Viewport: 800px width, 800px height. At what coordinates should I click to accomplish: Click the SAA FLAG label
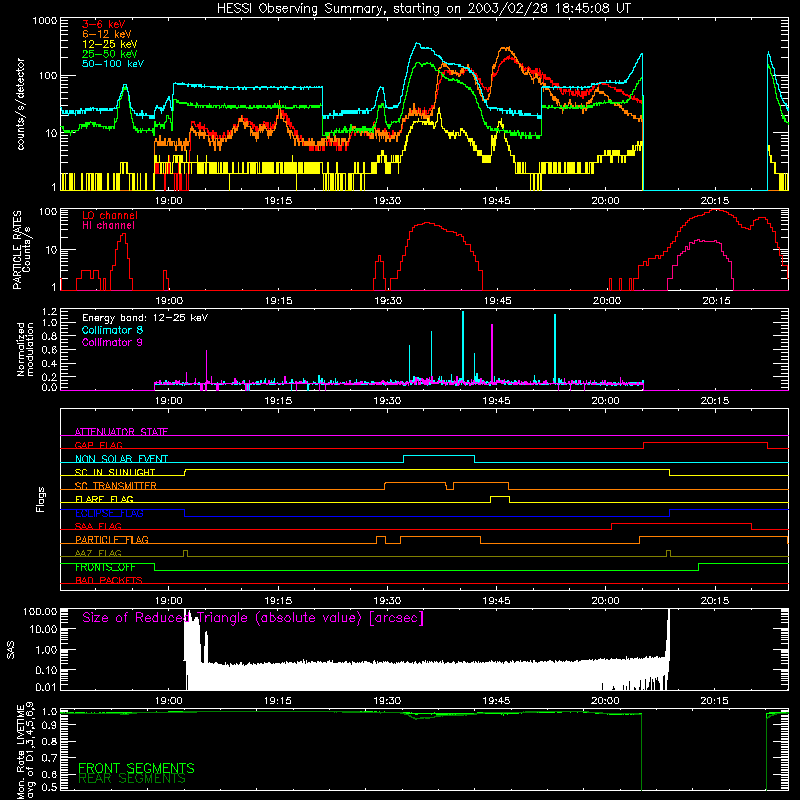pos(98,526)
